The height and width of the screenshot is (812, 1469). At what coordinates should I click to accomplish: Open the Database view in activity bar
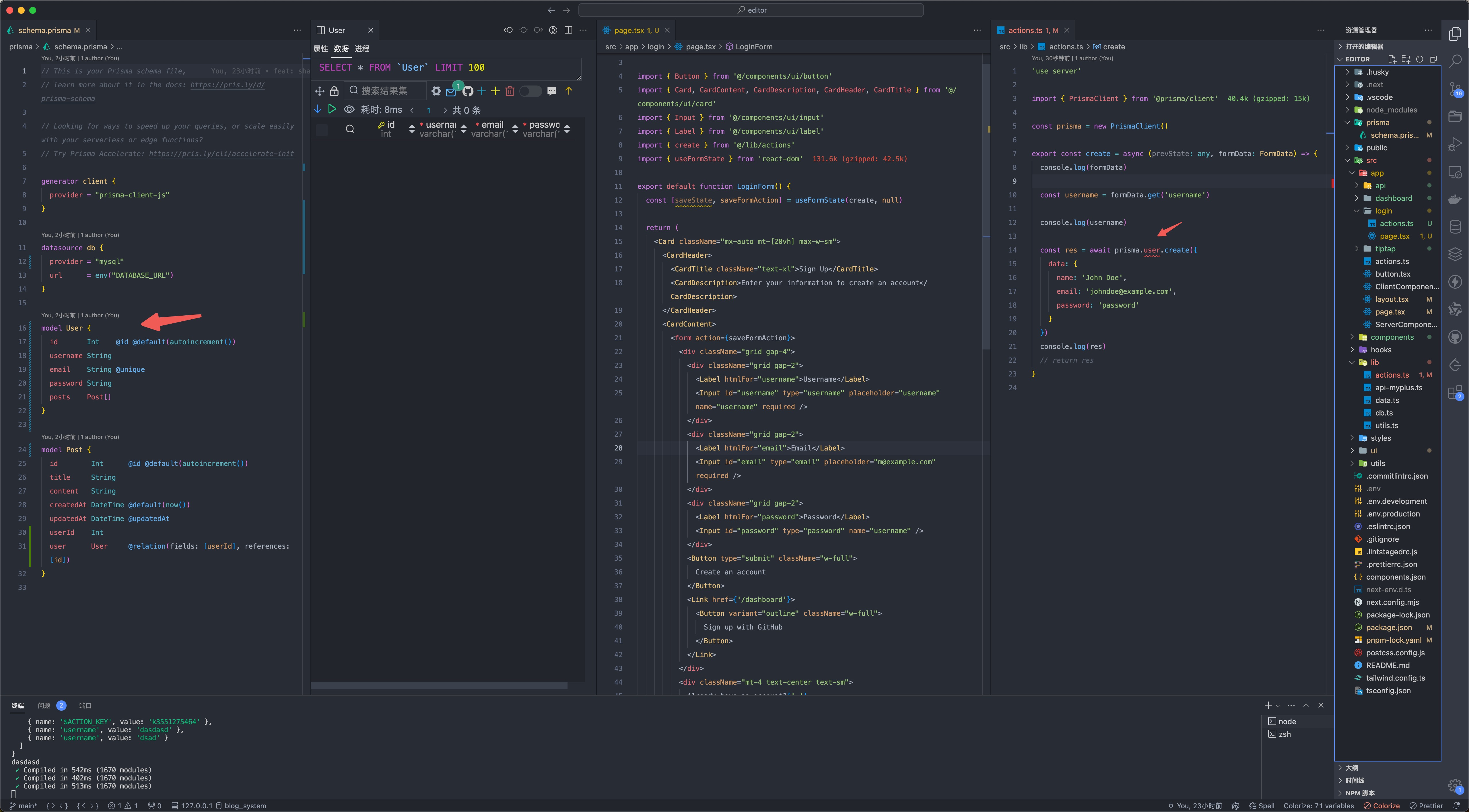(1455, 226)
